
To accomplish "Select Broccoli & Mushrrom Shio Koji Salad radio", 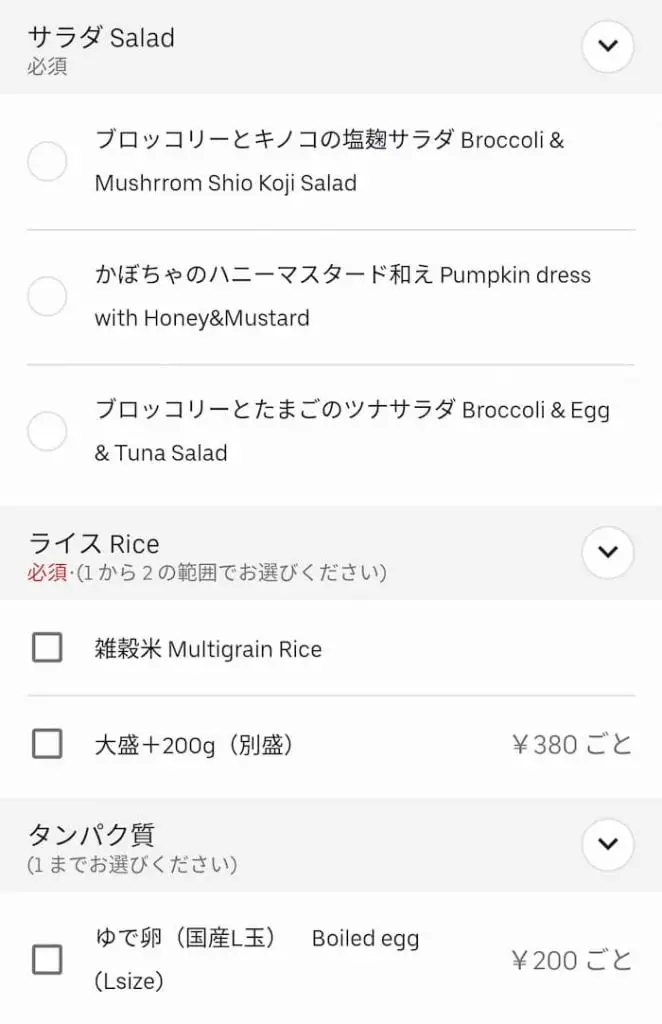I will (x=47, y=162).
